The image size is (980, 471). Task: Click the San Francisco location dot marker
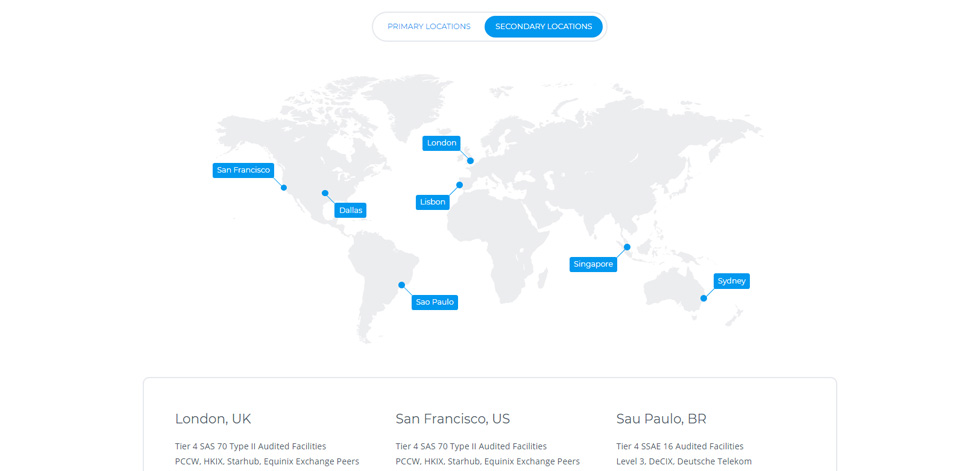[x=284, y=188]
